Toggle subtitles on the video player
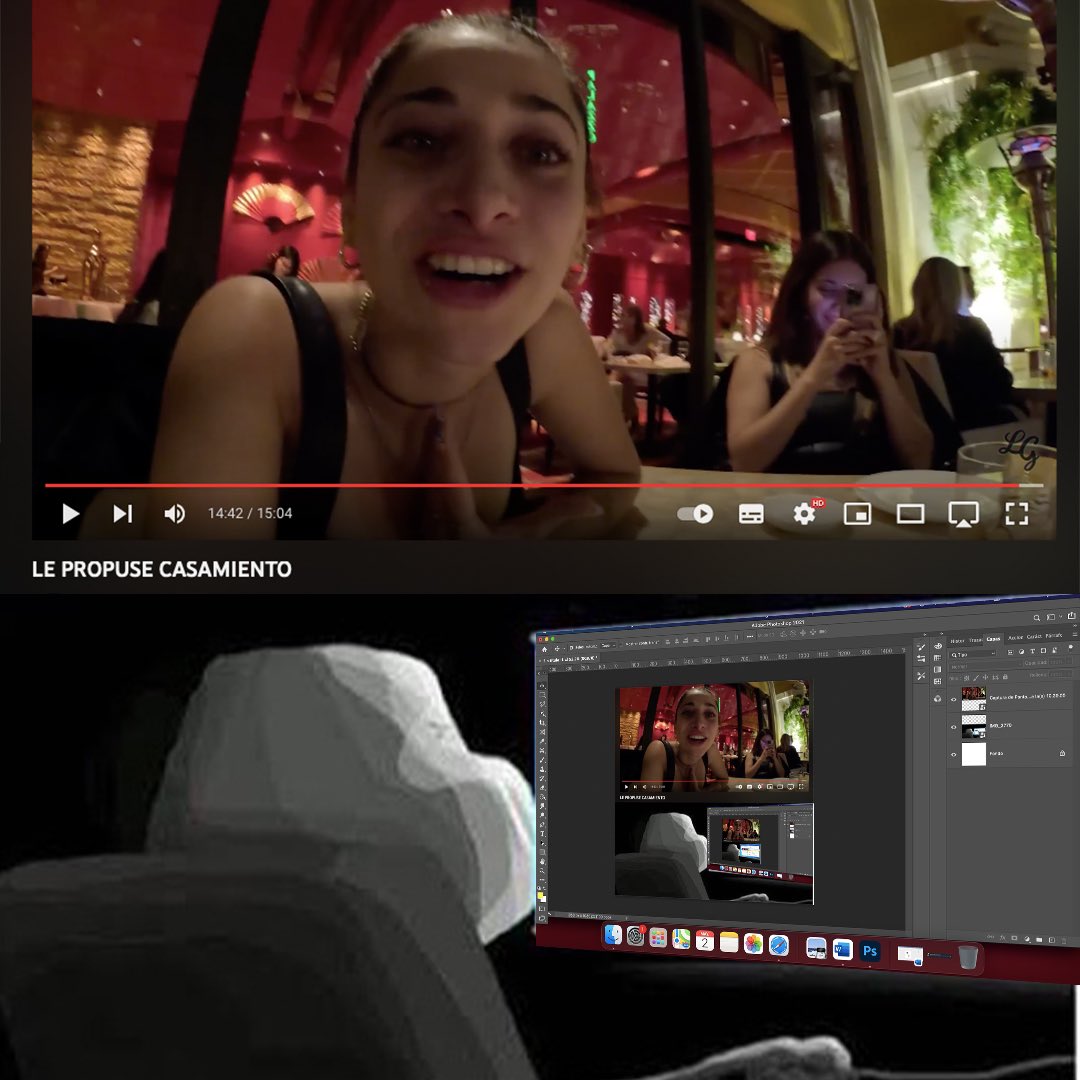This screenshot has height=1080, width=1080. [751, 513]
